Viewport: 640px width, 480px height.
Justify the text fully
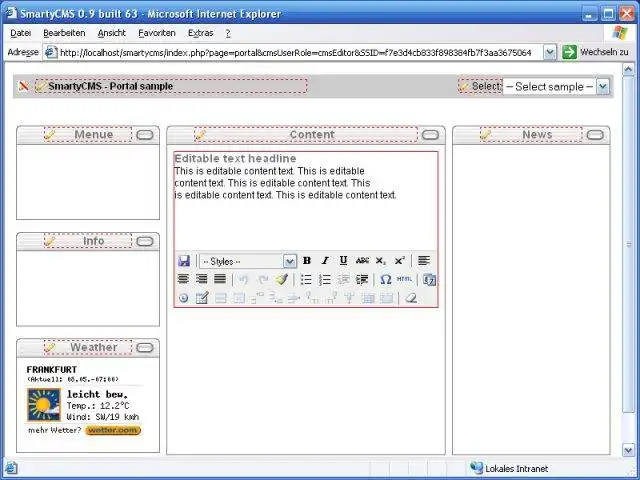coord(220,279)
